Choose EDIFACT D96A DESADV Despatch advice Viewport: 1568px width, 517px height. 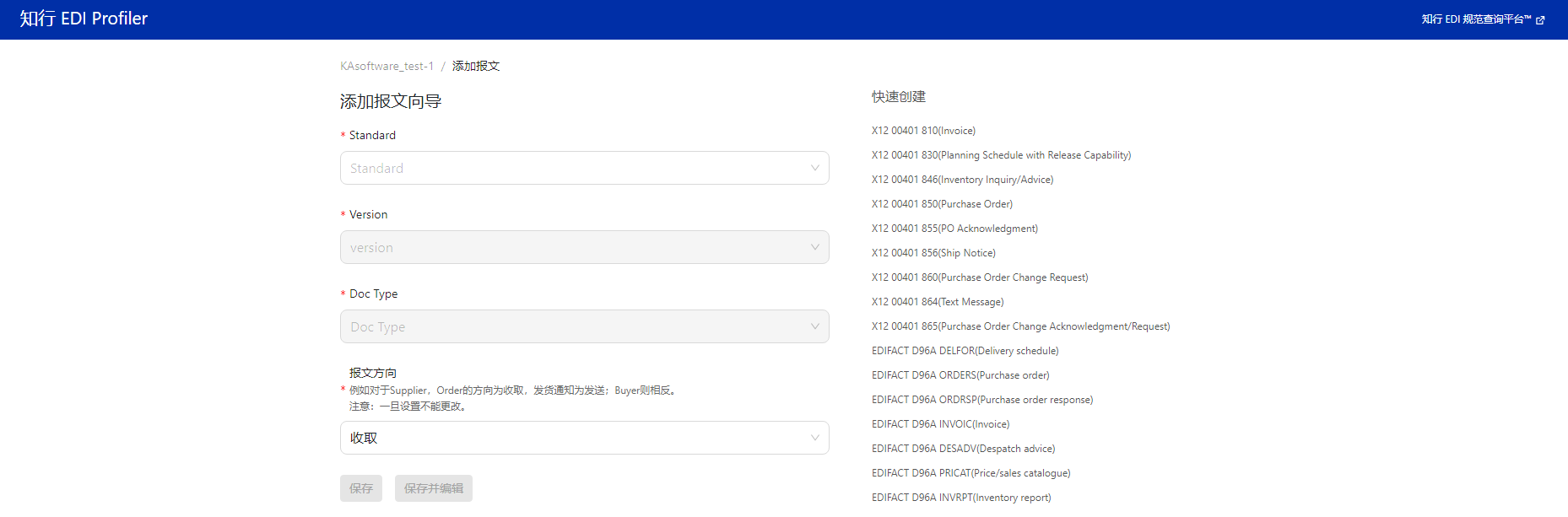pyautogui.click(x=963, y=449)
